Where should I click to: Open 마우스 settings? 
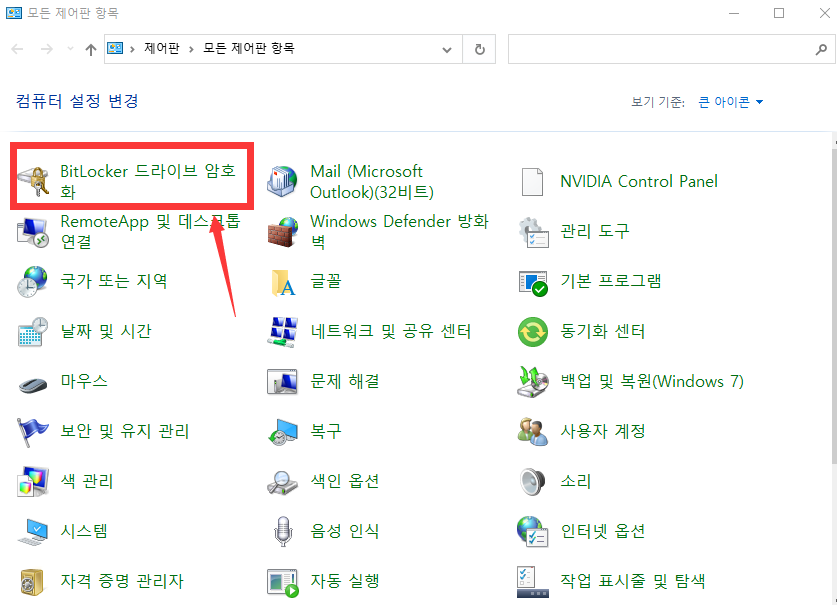(87, 381)
